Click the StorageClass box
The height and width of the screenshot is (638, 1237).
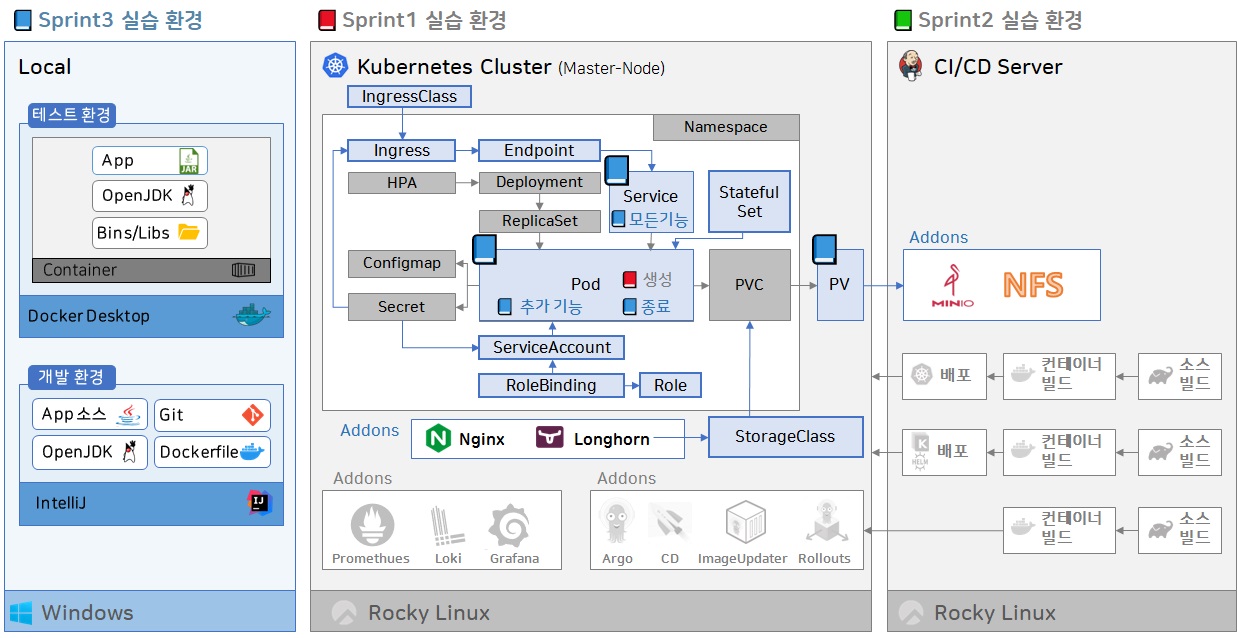pos(785,437)
